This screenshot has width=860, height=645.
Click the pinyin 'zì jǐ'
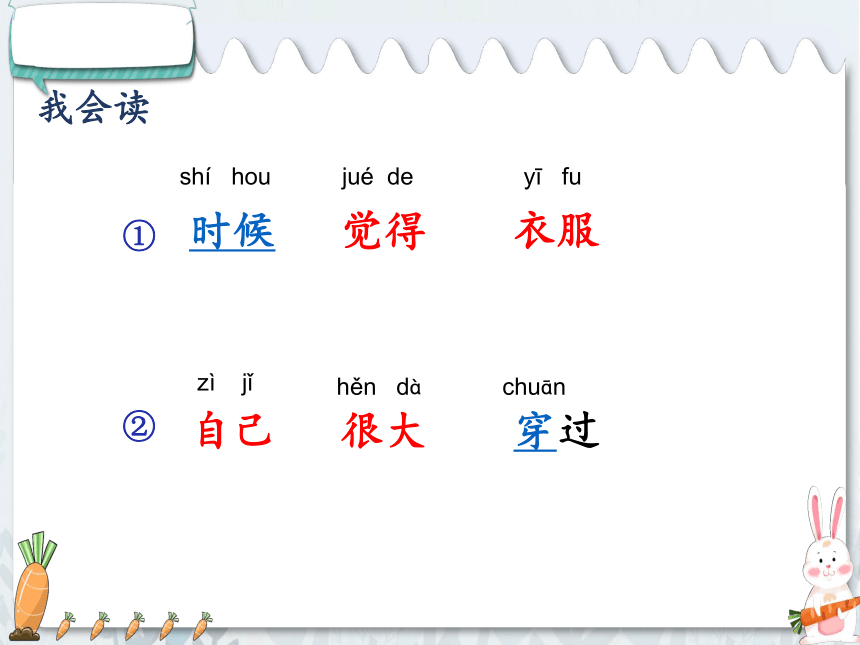pos(225,383)
